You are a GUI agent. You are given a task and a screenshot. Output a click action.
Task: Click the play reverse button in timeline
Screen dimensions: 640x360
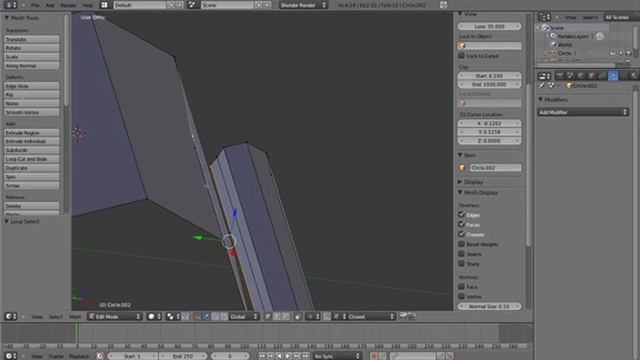click(280, 356)
